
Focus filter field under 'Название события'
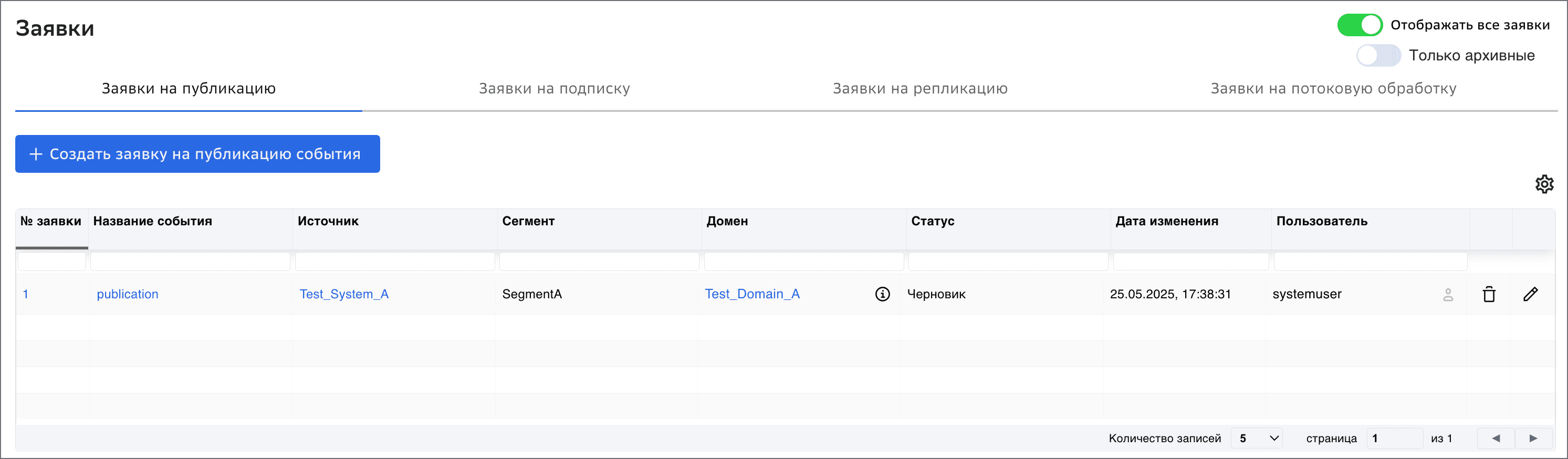pyautogui.click(x=190, y=262)
